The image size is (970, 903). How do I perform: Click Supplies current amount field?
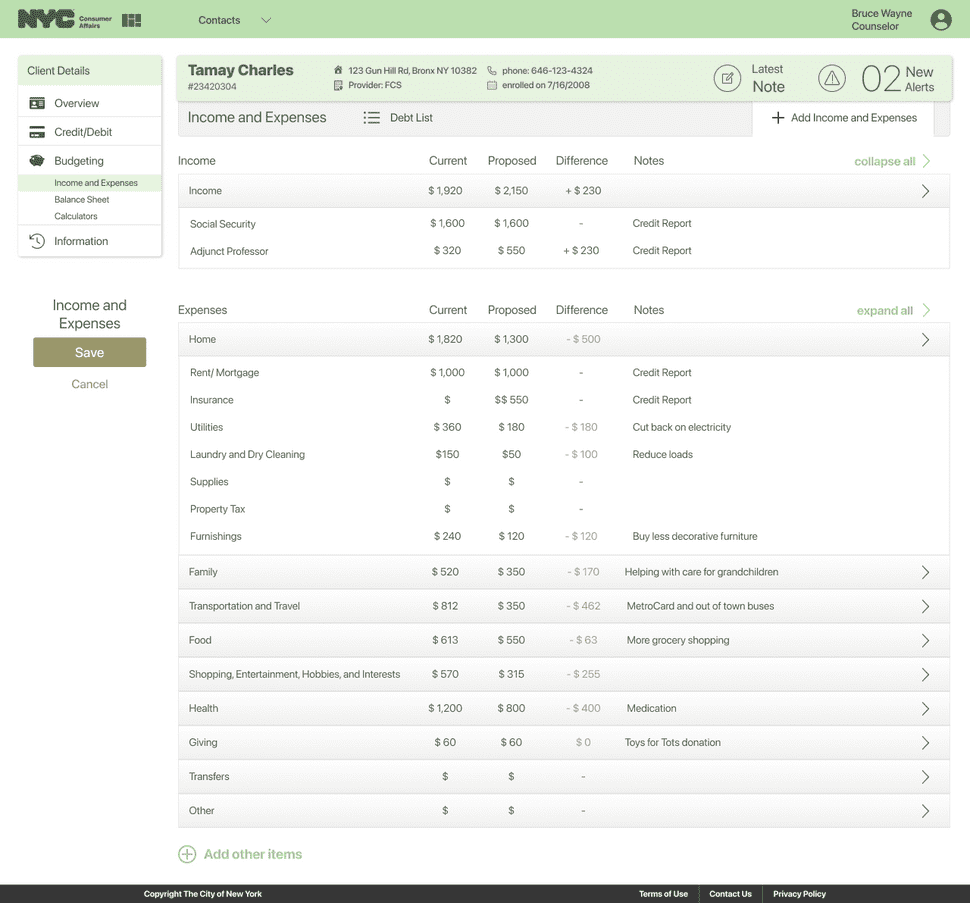447,482
